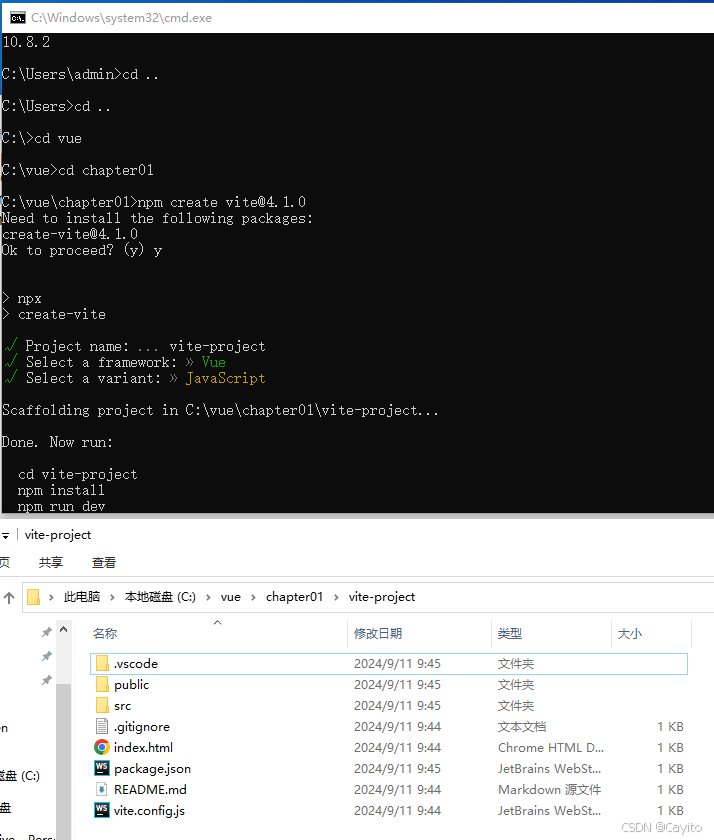Sort files by 名称 column header
Screen dimensions: 714x840
click(219, 634)
